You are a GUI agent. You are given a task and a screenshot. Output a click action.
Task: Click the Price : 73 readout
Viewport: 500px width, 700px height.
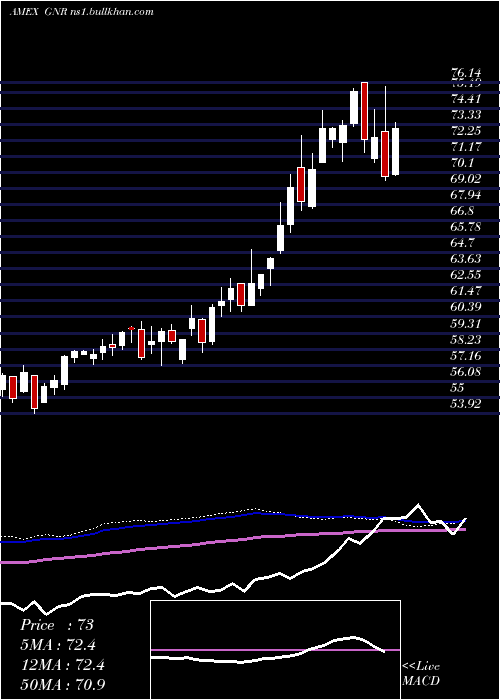coord(57,625)
